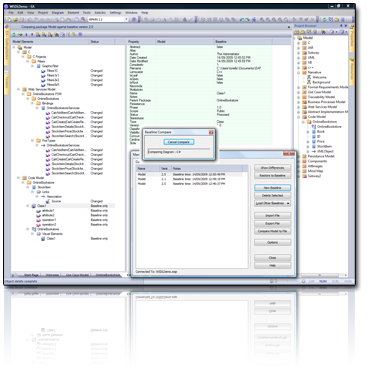
Task: Collapse the Narrative package in Project Browser
Action: tap(299, 72)
